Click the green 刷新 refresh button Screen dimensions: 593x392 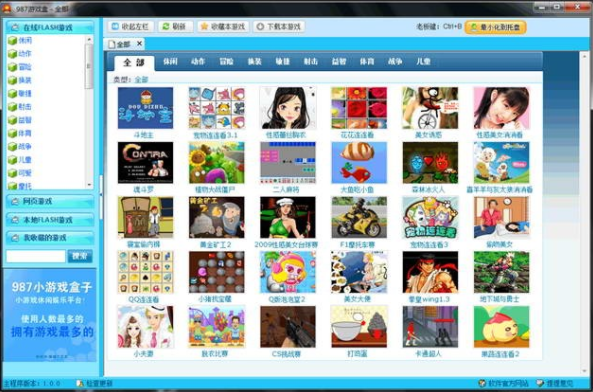[175, 26]
